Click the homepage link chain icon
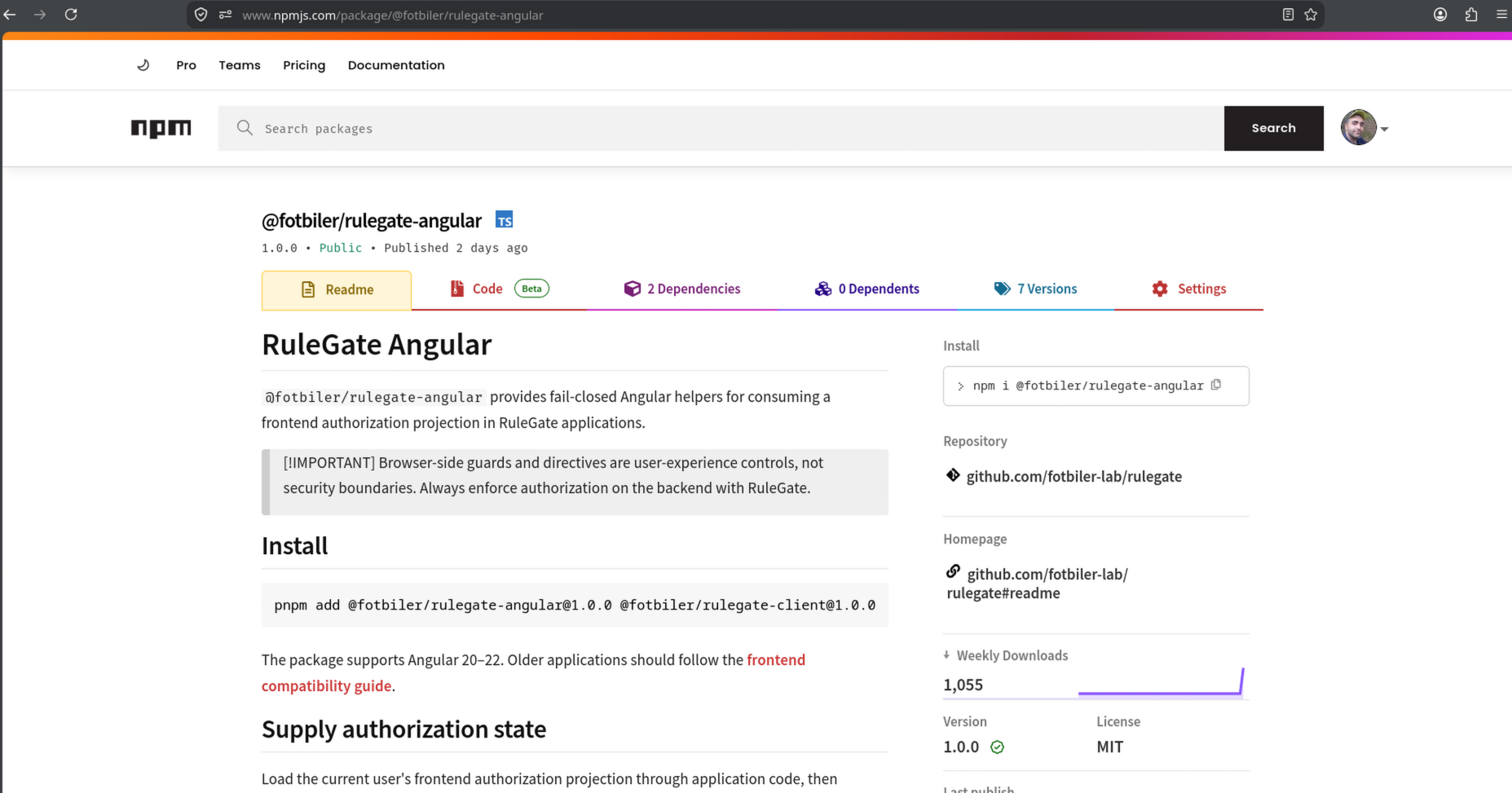 pos(953,571)
